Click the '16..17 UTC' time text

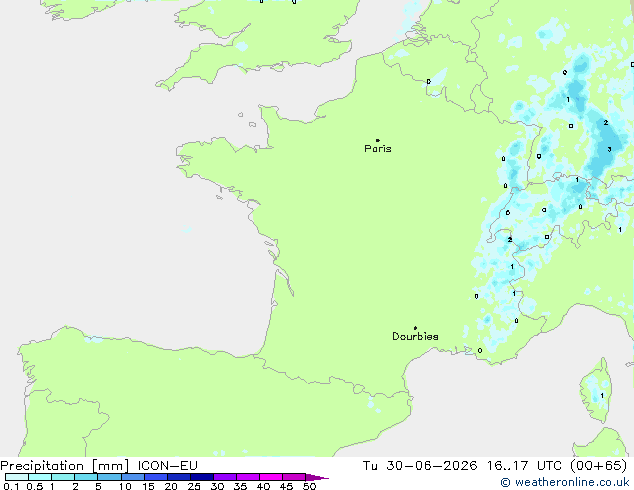pos(524,466)
